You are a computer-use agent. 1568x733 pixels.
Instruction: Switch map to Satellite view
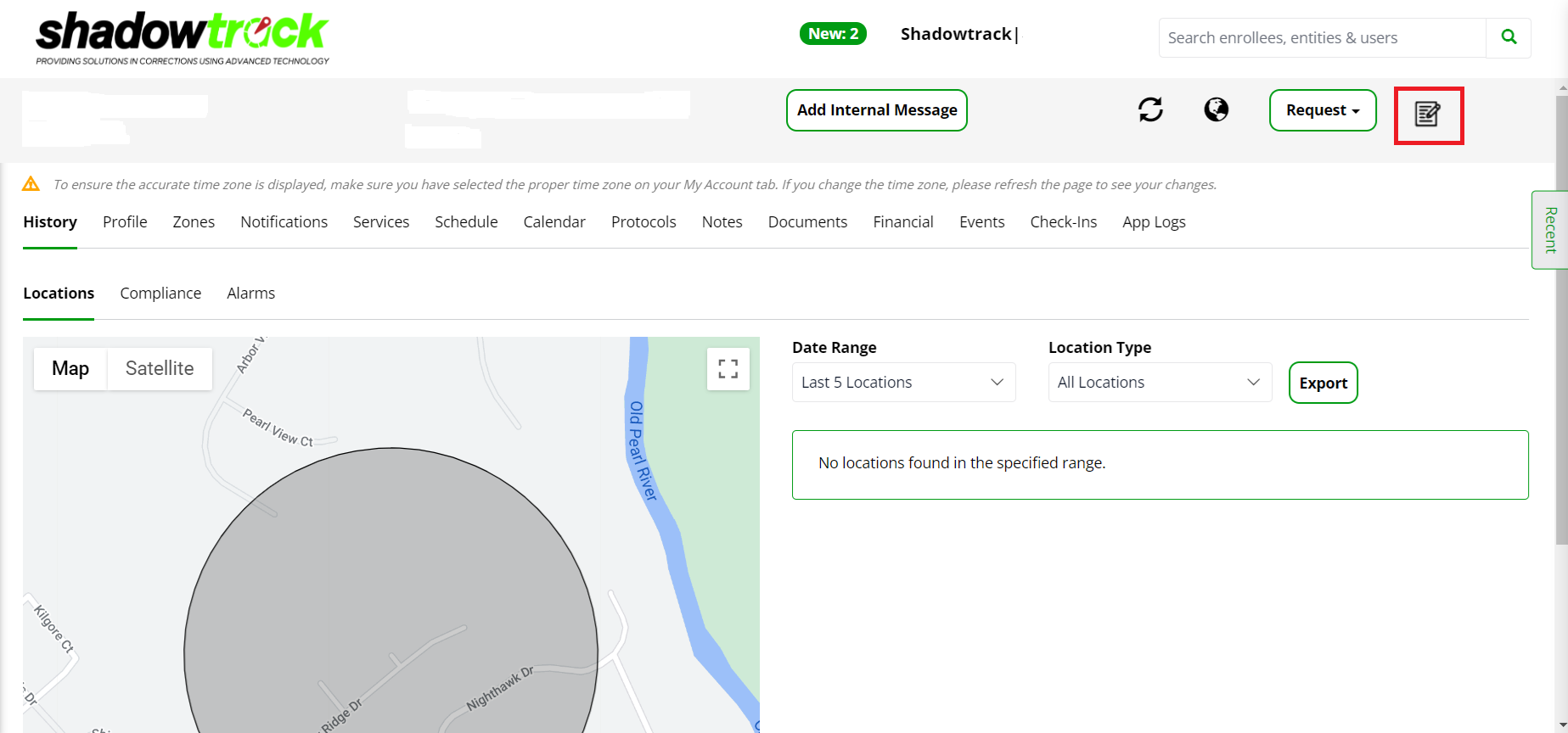tap(160, 368)
